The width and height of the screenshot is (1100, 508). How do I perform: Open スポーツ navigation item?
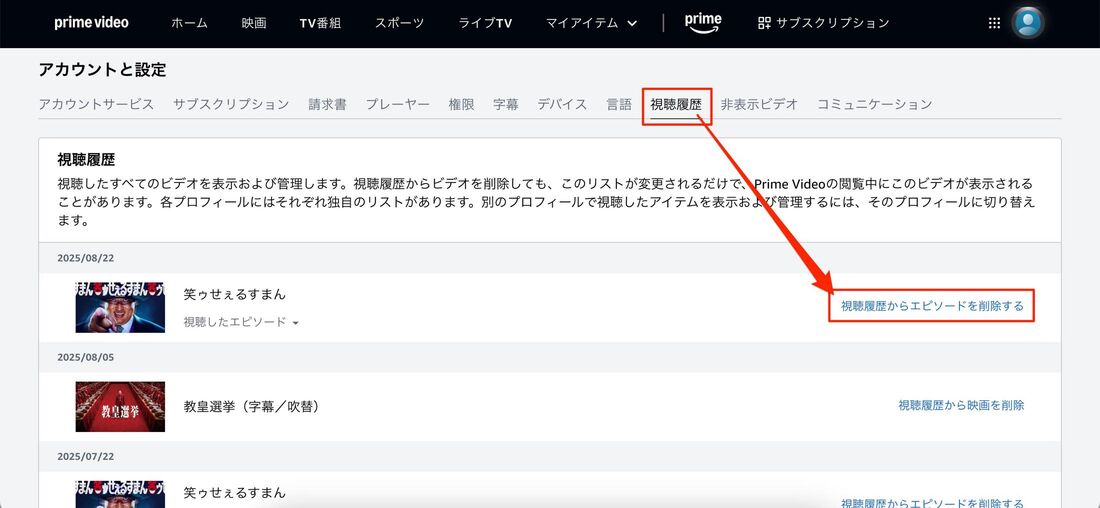coord(399,23)
